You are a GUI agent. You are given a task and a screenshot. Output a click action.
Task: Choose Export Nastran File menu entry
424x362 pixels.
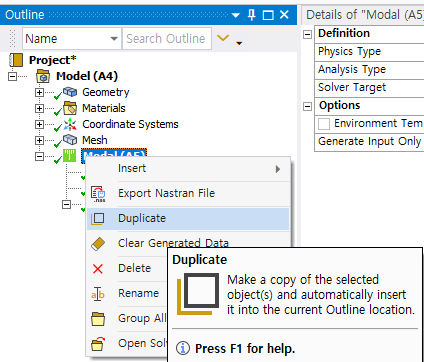pos(188,194)
